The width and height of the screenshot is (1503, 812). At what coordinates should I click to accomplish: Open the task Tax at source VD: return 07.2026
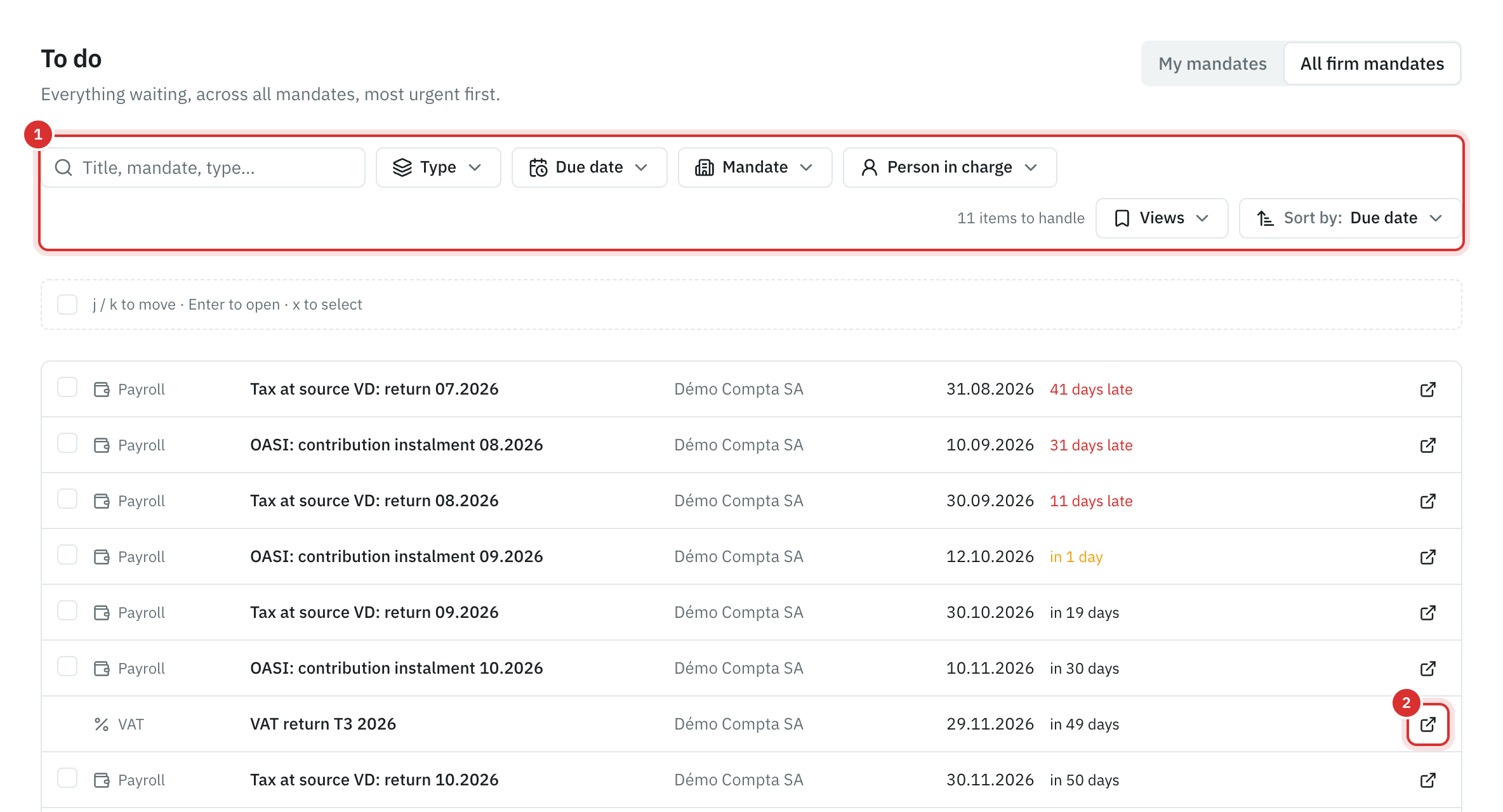click(374, 390)
